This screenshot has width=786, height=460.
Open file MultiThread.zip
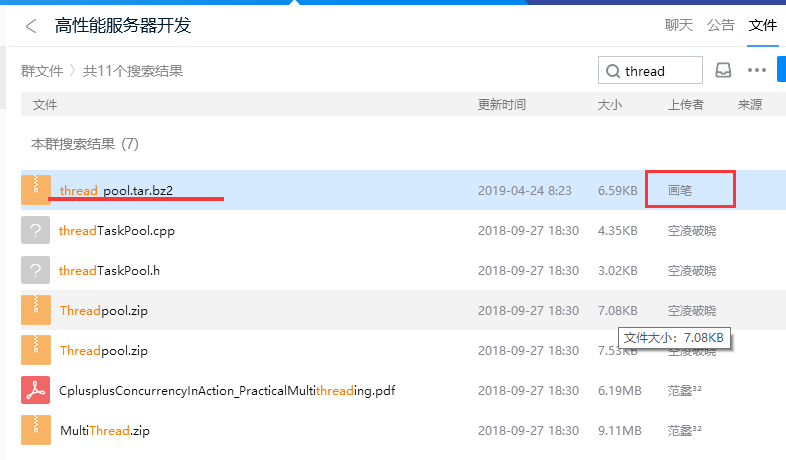105,431
